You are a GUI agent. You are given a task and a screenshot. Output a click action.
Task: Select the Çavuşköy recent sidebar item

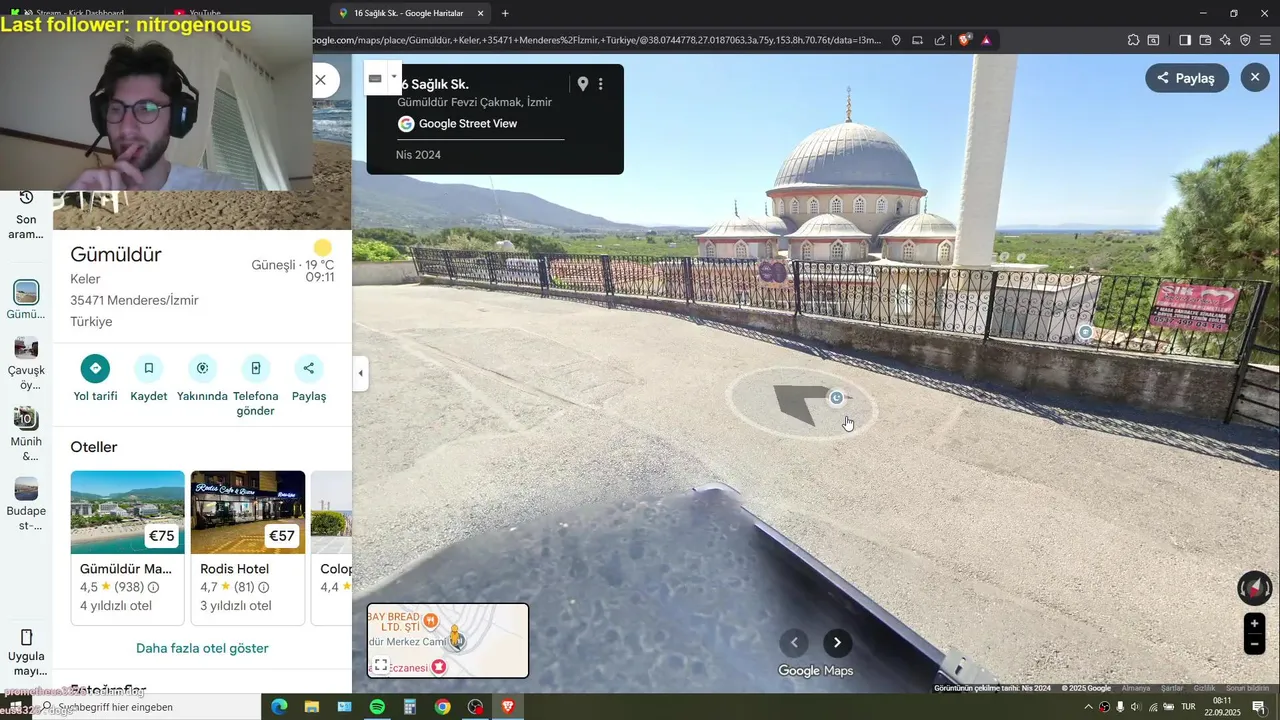[x=26, y=363]
